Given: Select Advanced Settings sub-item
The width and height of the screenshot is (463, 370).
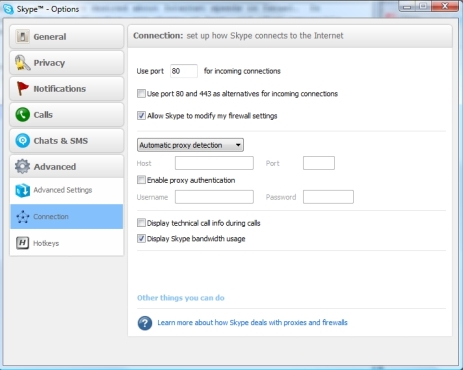Looking at the screenshot, I should (67, 190).
